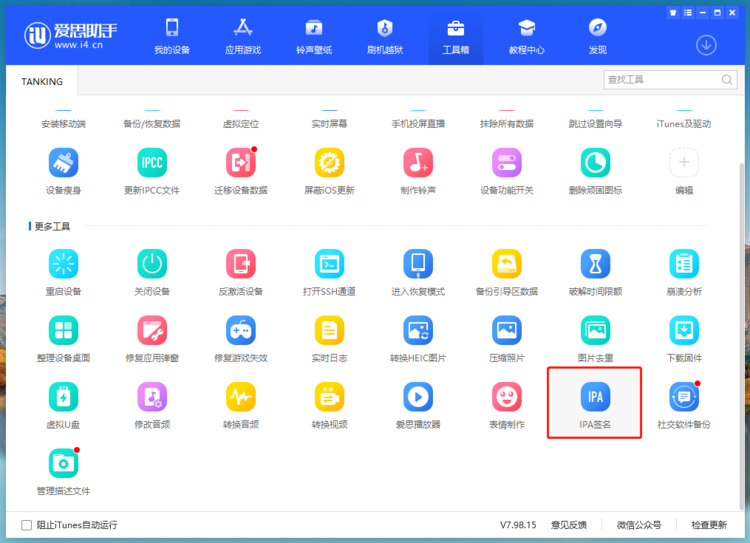Image resolution: width=750 pixels, height=543 pixels.
Task: Click the download manager arrow icon
Action: pyautogui.click(x=706, y=45)
